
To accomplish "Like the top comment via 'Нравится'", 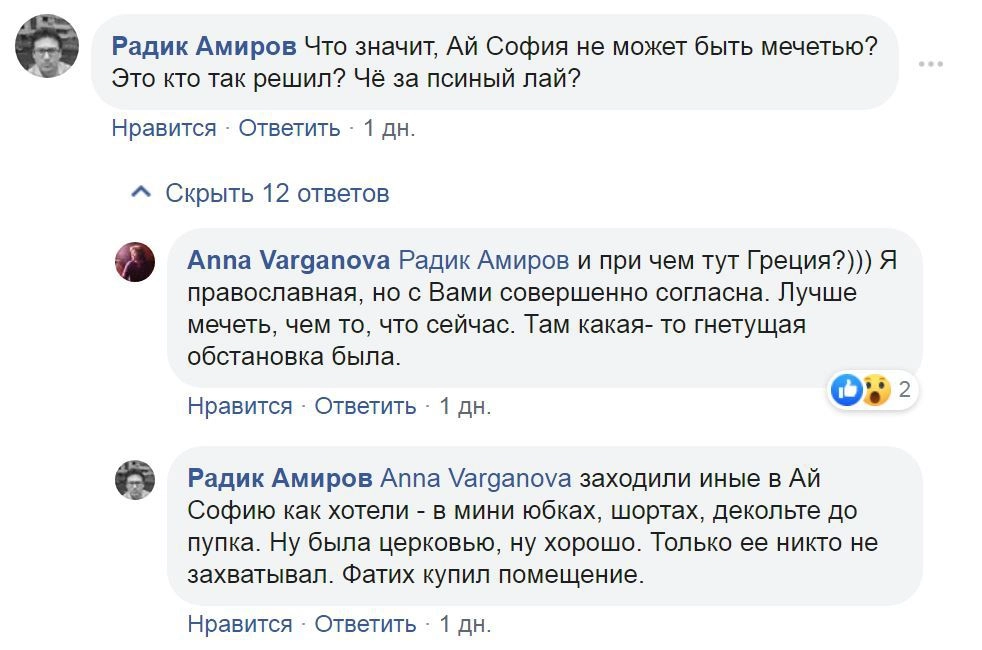I will (164, 128).
